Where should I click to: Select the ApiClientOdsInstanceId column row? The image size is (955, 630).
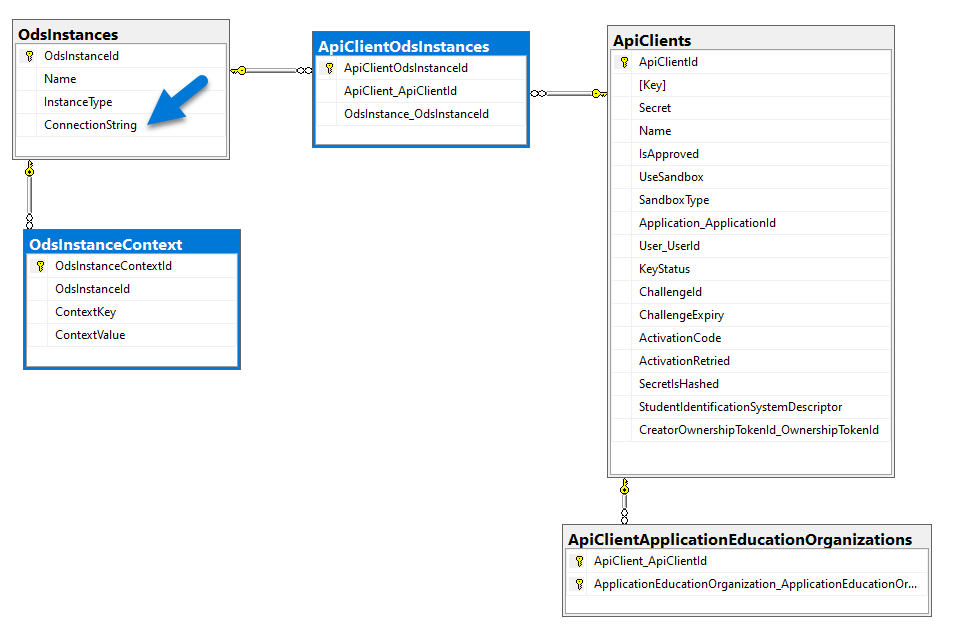(x=421, y=68)
